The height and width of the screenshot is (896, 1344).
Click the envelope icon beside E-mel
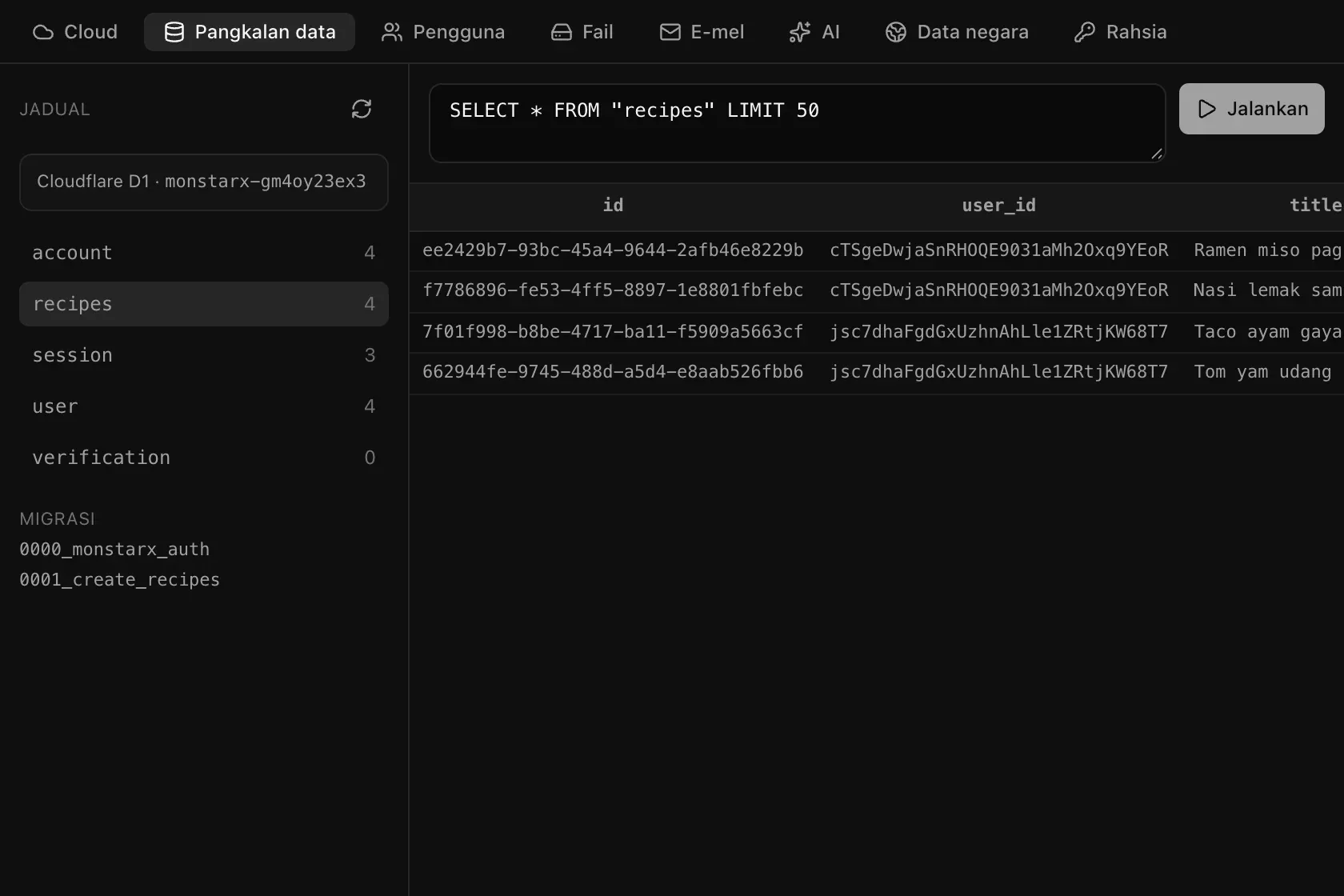click(x=670, y=32)
